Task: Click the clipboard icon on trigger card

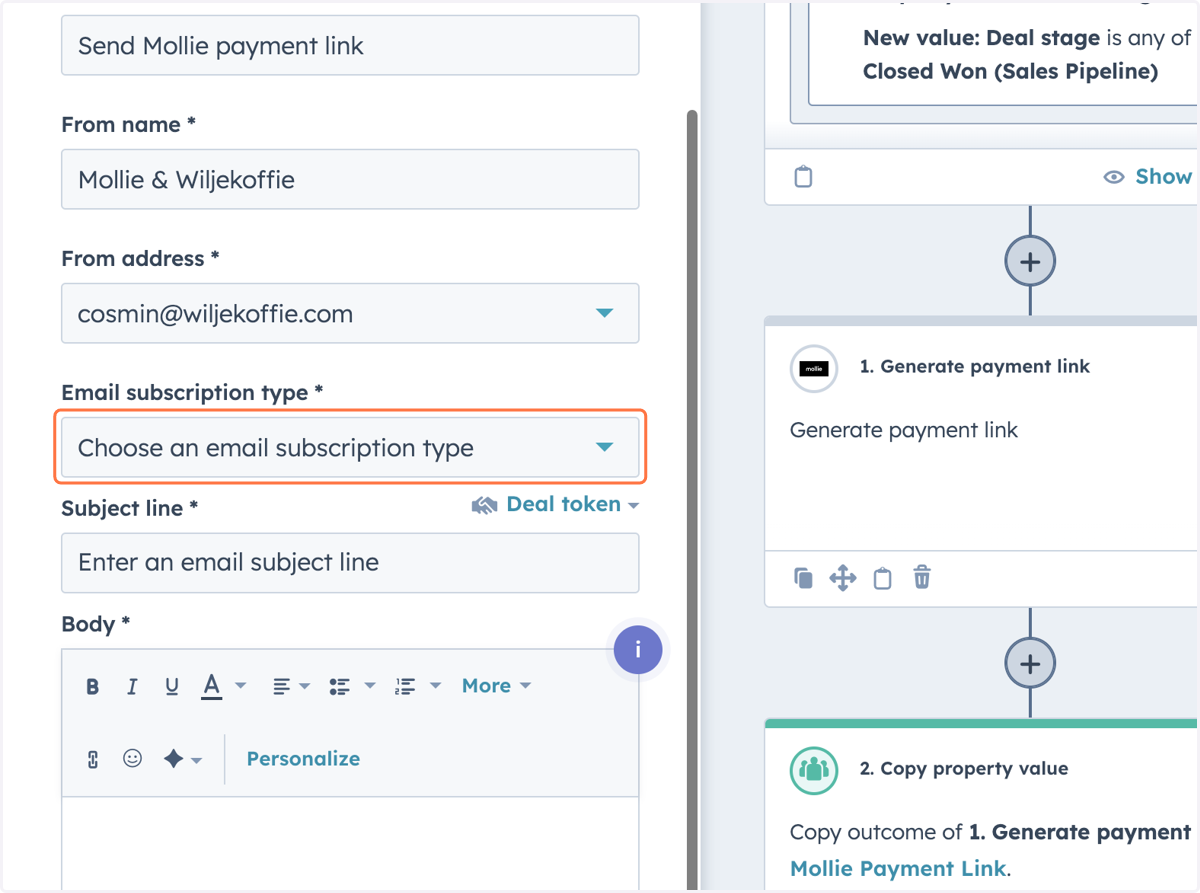Action: tap(803, 177)
